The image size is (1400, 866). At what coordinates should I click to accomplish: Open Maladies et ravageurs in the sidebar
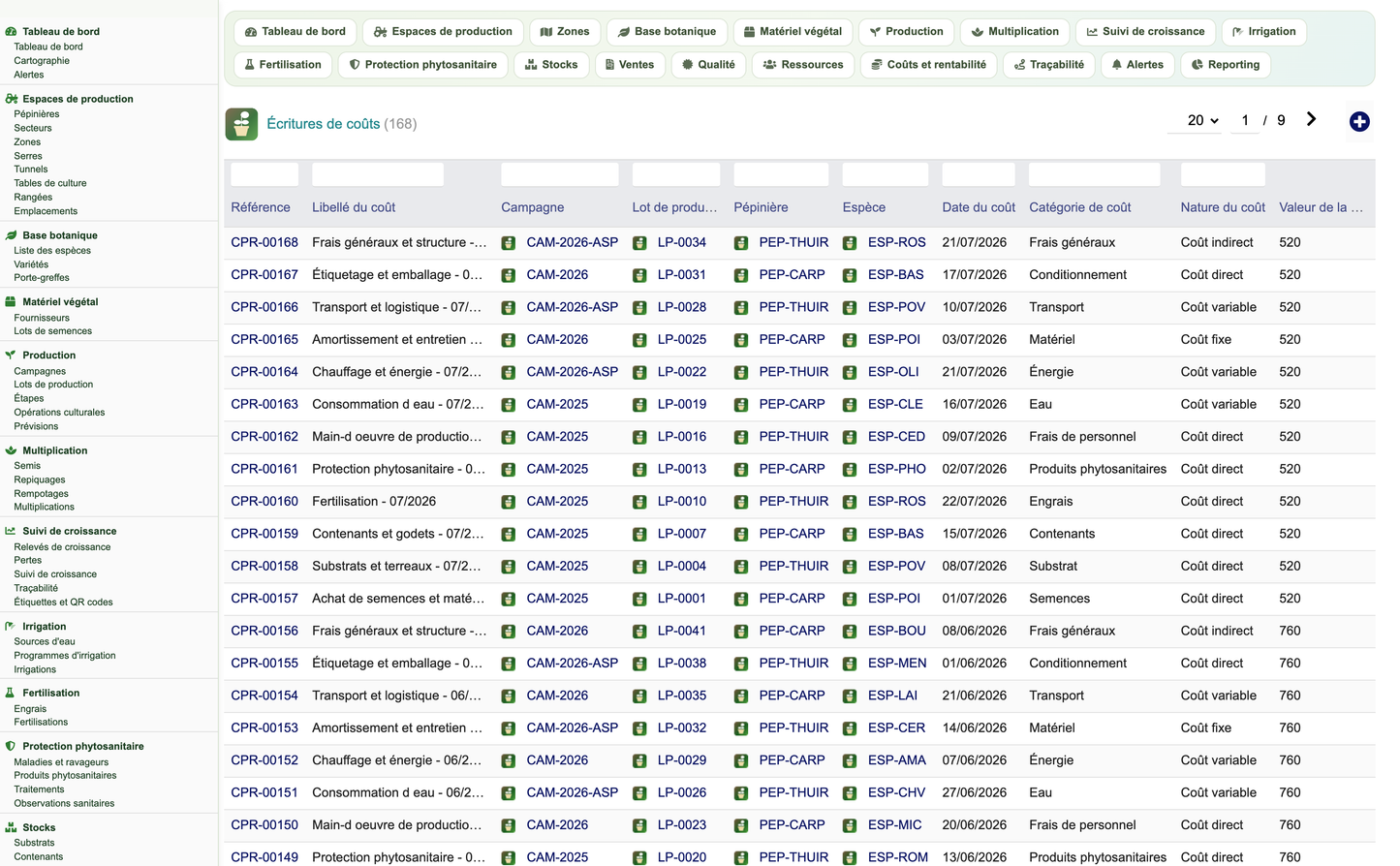[x=61, y=762]
